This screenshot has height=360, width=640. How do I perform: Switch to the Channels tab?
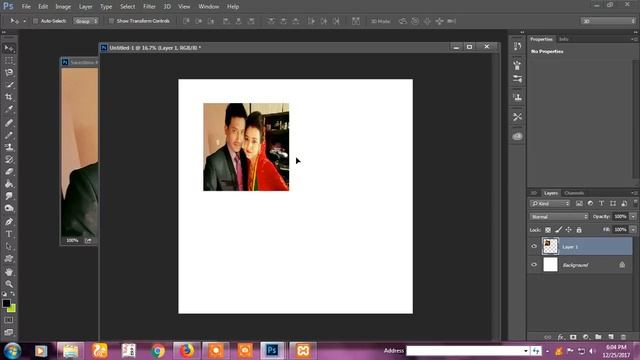(574, 193)
